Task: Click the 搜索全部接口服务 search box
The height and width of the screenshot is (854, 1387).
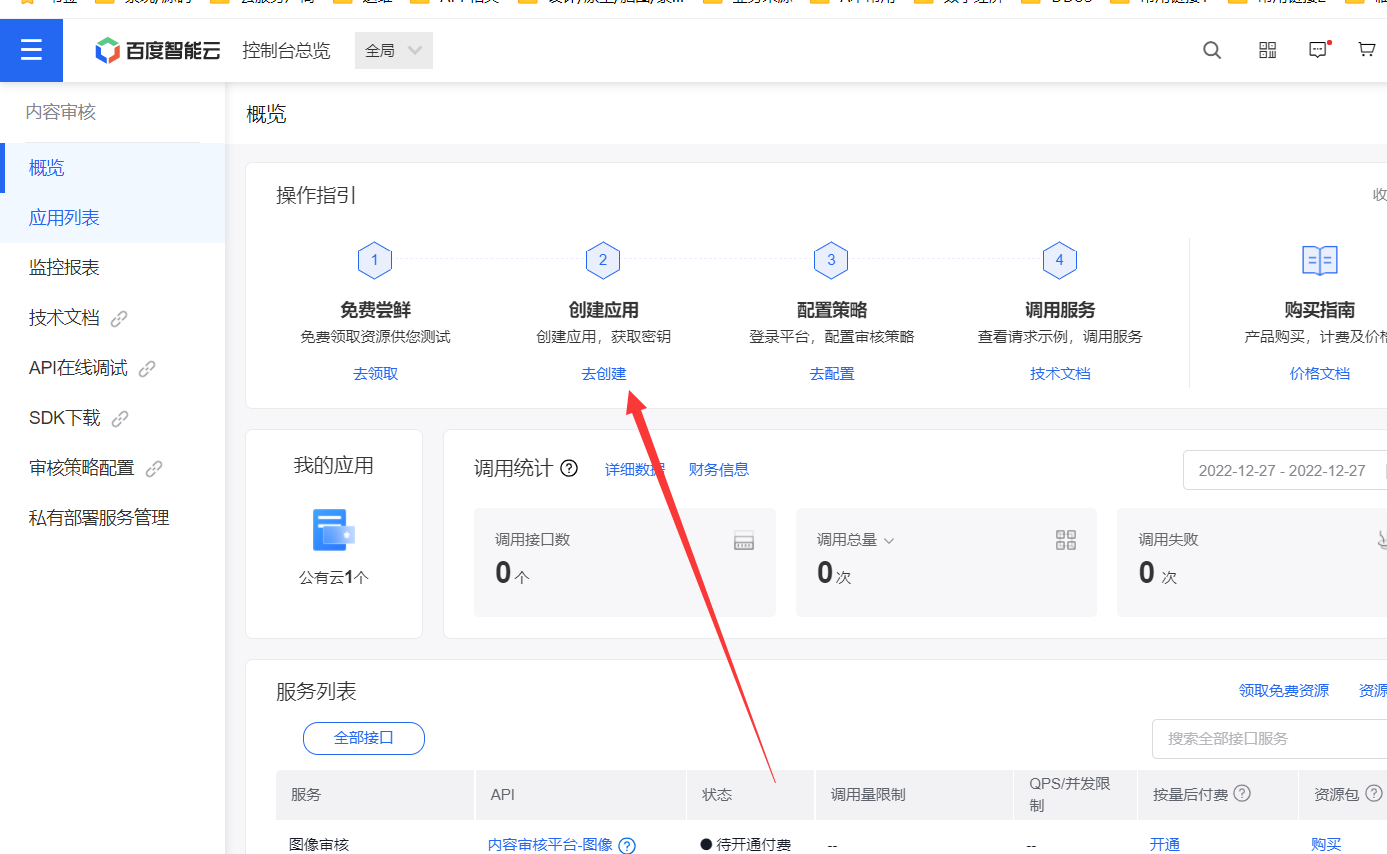Action: pos(1270,739)
